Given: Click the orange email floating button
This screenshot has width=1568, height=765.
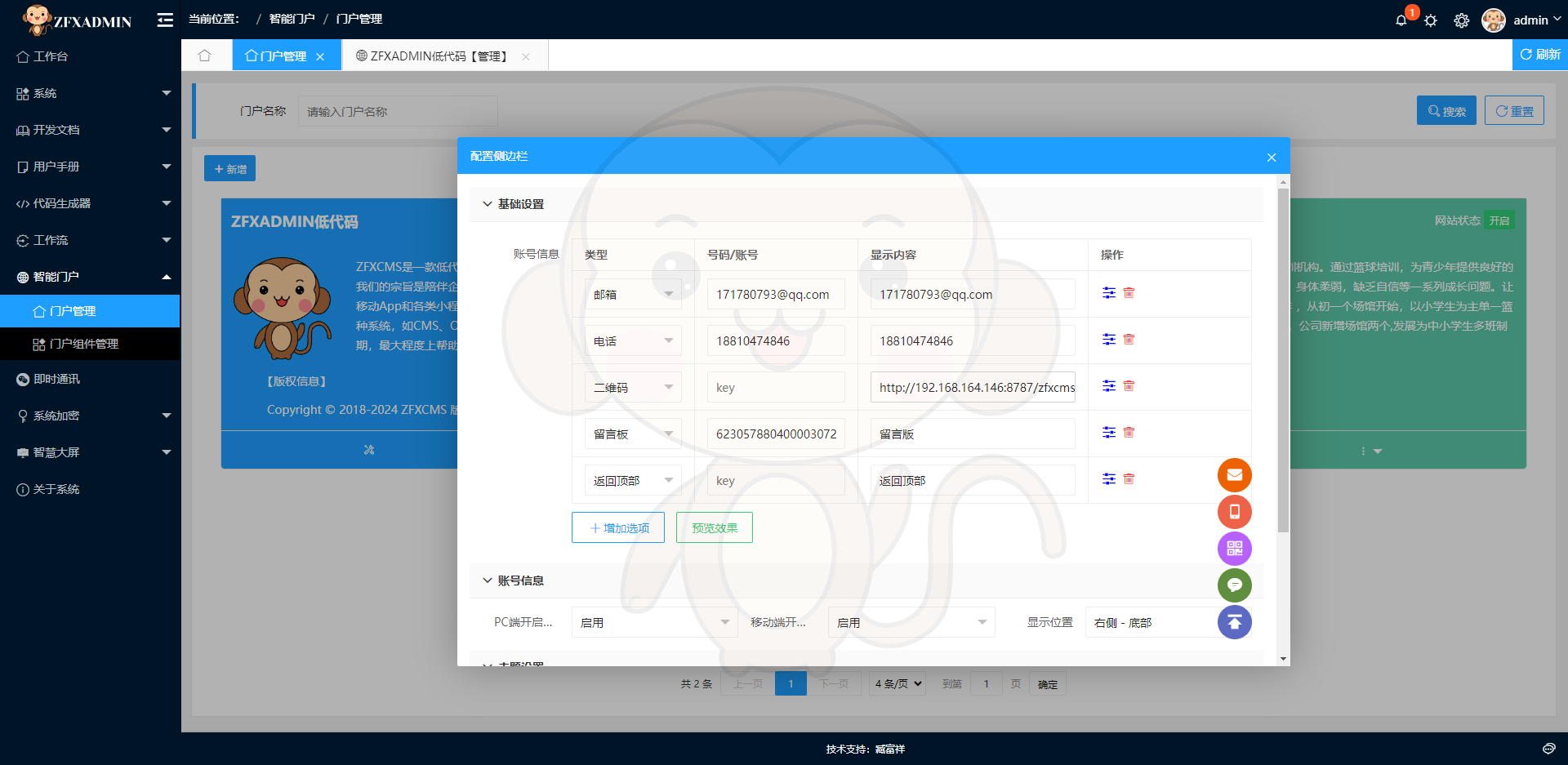Looking at the screenshot, I should [1235, 475].
